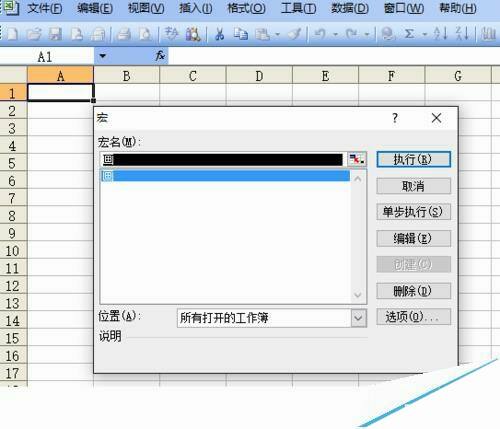Click the Select All corner button
The height and width of the screenshot is (429, 500).
coord(13,75)
